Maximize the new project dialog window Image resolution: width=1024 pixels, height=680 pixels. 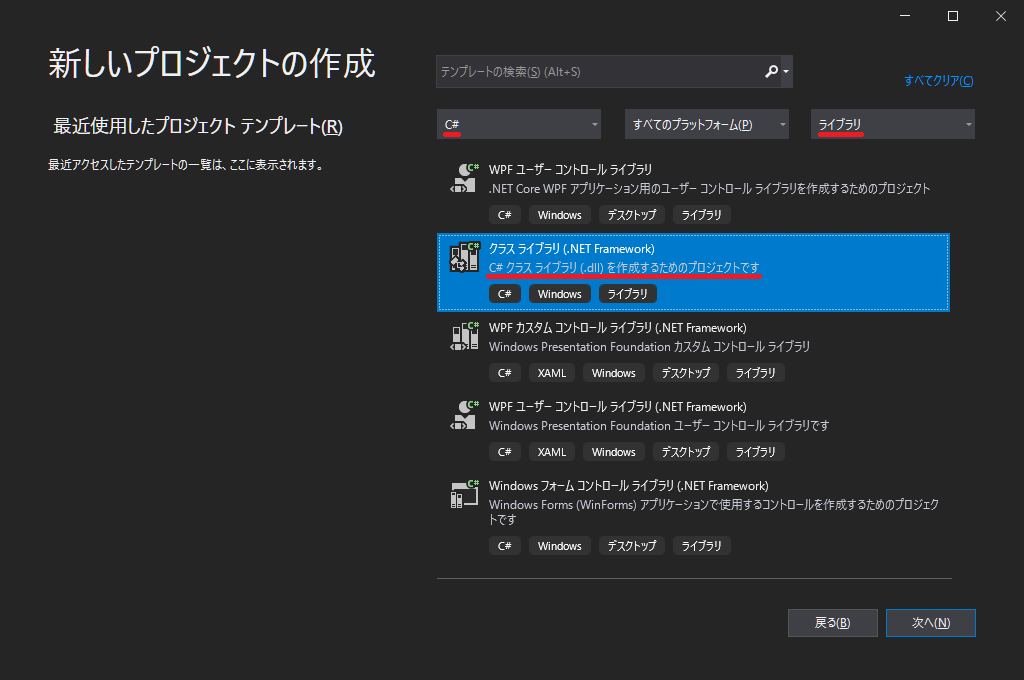click(x=953, y=16)
